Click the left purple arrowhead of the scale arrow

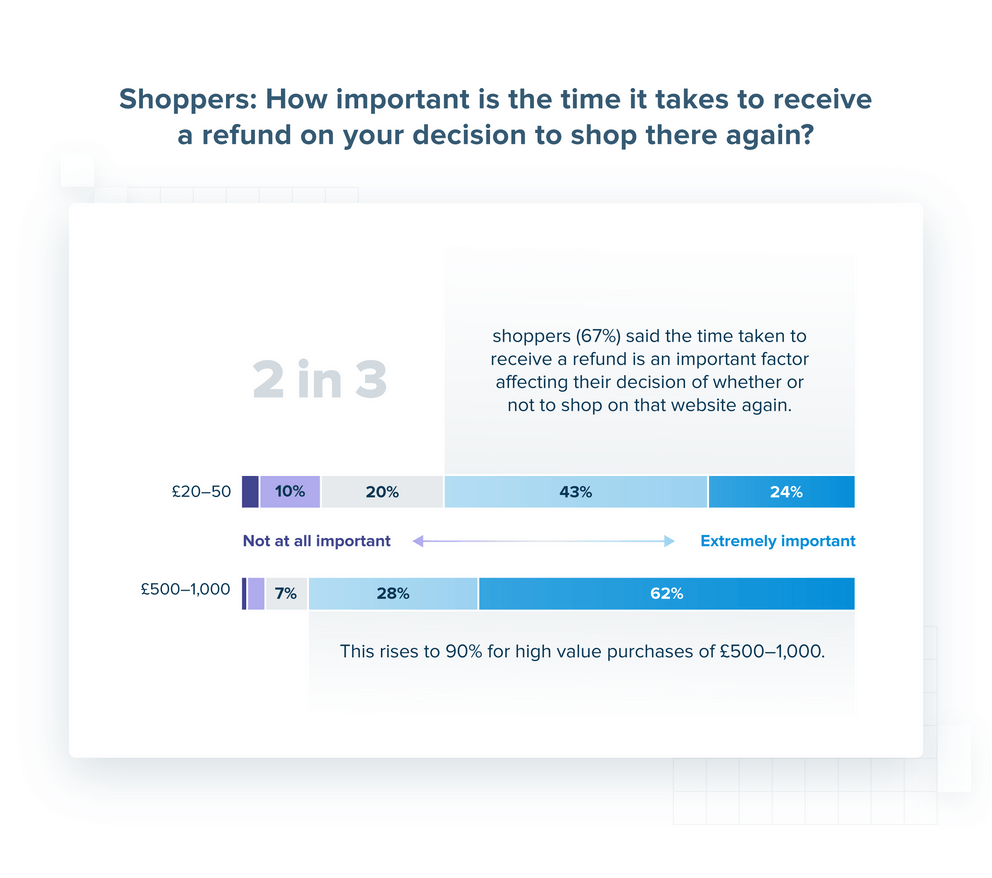(418, 541)
